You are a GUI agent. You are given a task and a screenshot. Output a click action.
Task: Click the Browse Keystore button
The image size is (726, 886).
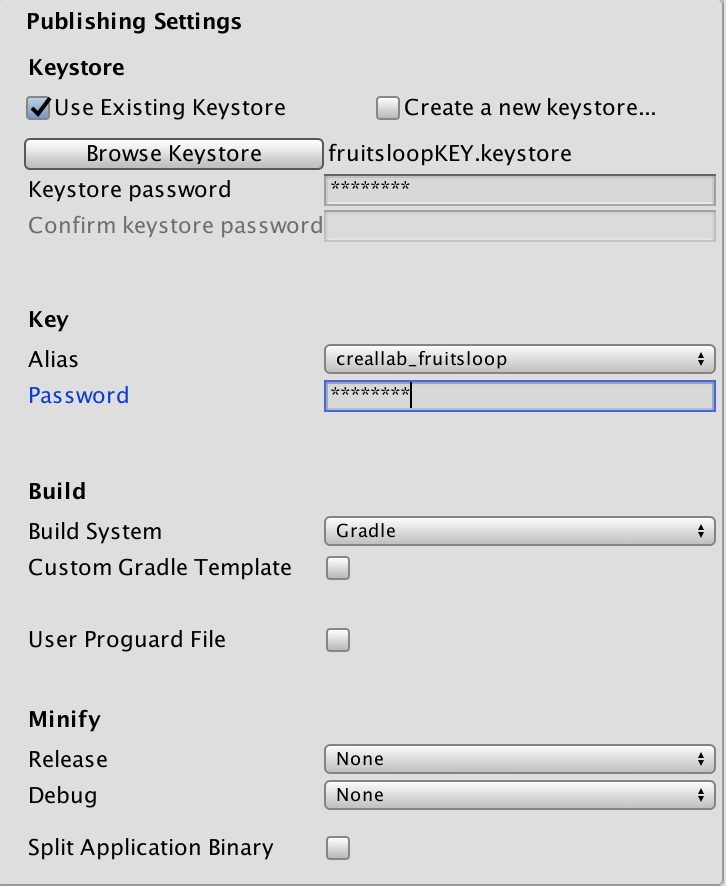(x=172, y=153)
